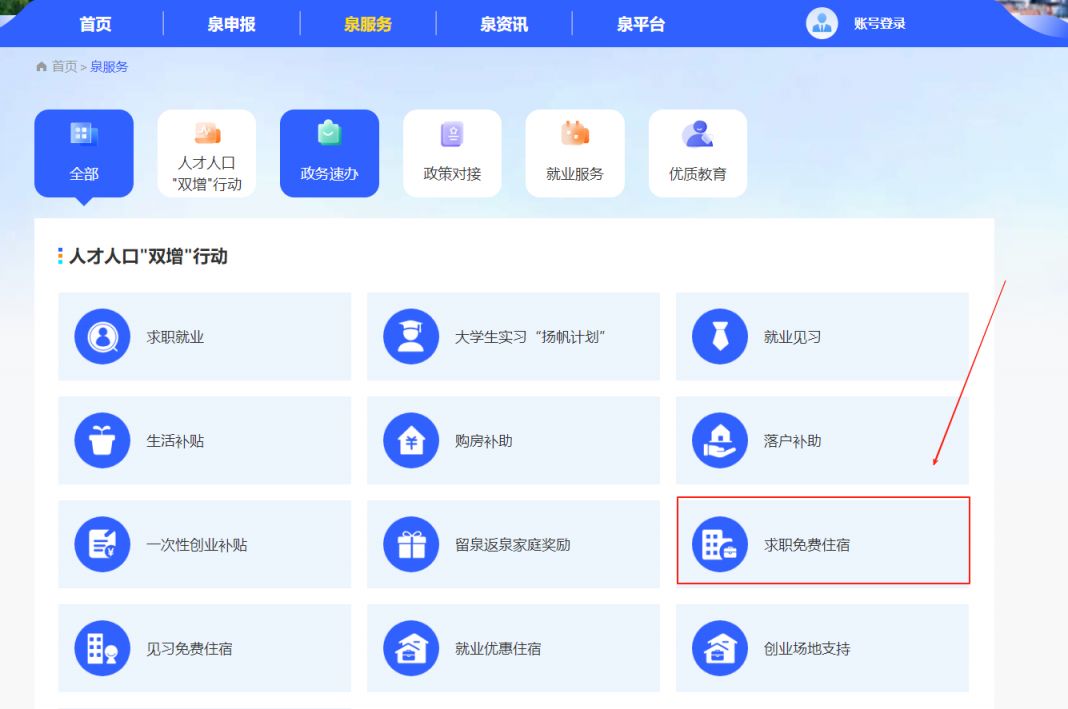
Task: Click the necktie icon for 就业见习
Action: tap(720, 337)
